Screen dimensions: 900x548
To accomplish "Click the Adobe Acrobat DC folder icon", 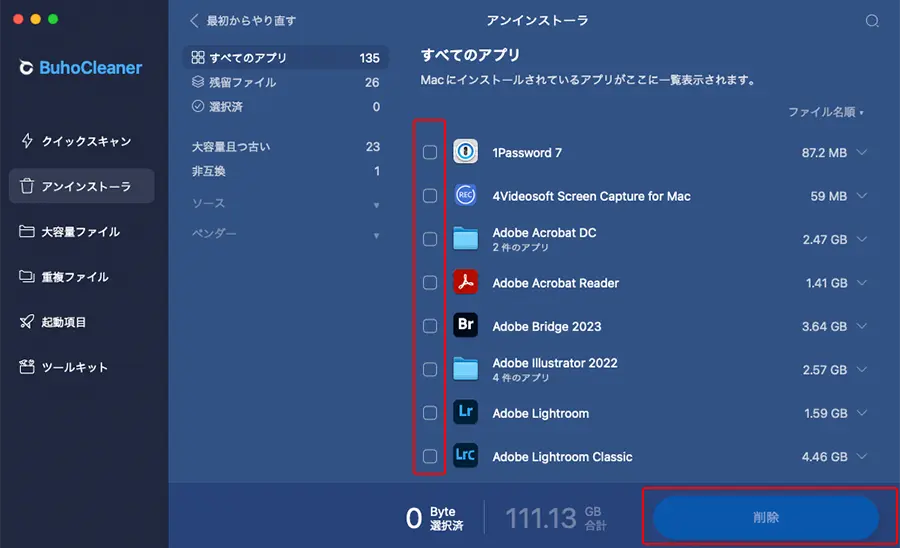I will click(x=465, y=239).
